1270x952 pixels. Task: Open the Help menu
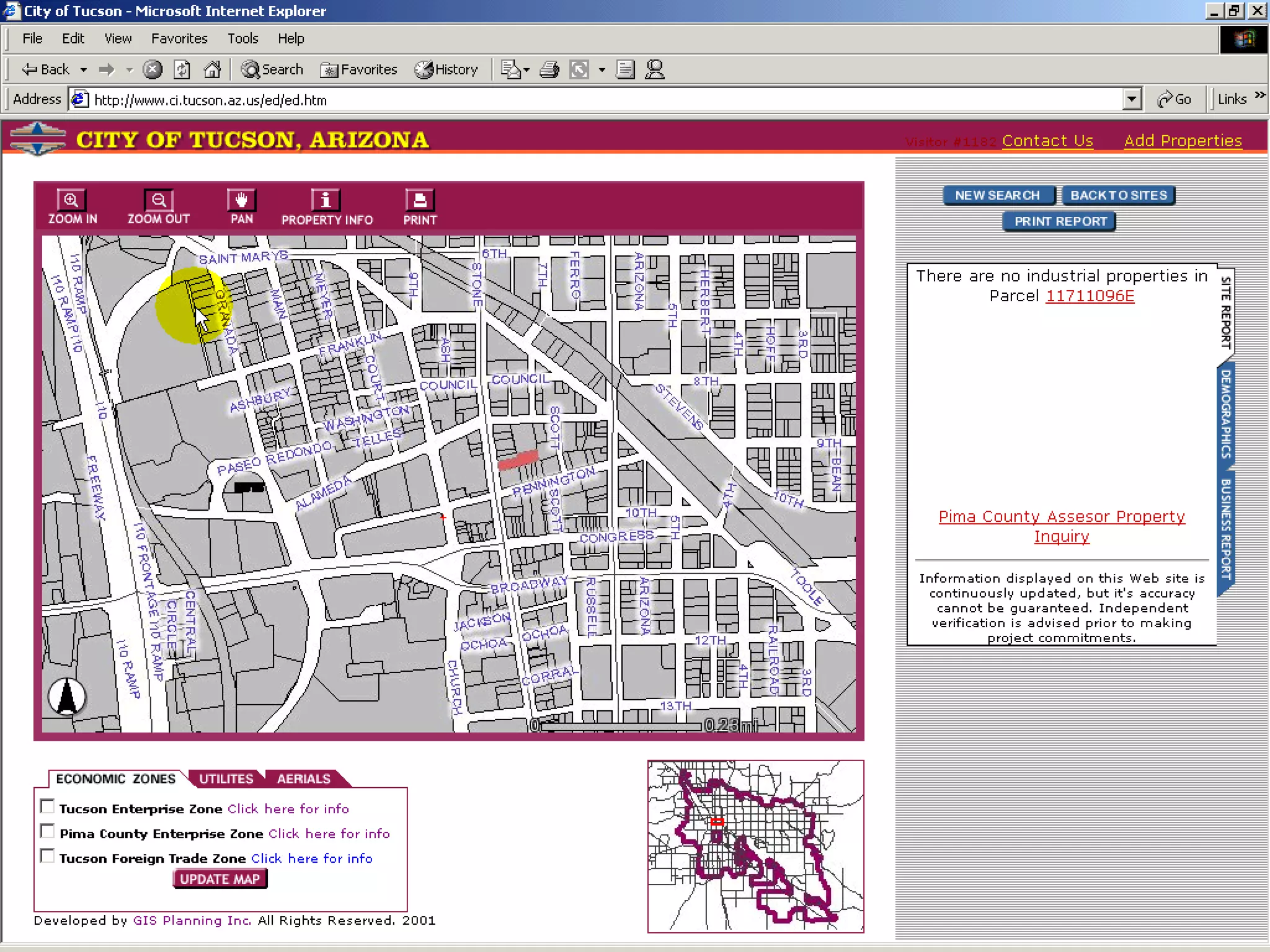tap(291, 38)
